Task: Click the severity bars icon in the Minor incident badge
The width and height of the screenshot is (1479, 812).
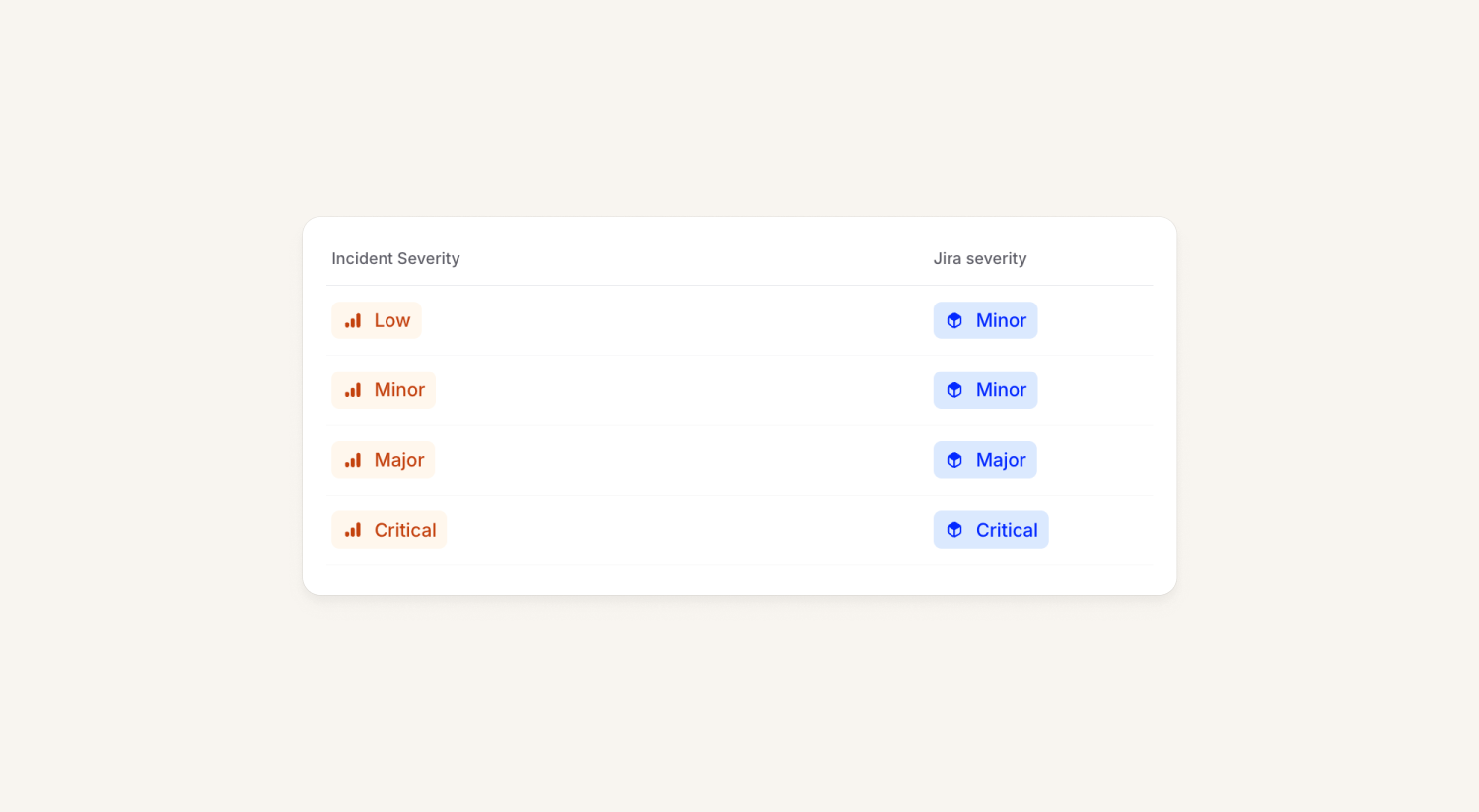Action: [x=353, y=391]
